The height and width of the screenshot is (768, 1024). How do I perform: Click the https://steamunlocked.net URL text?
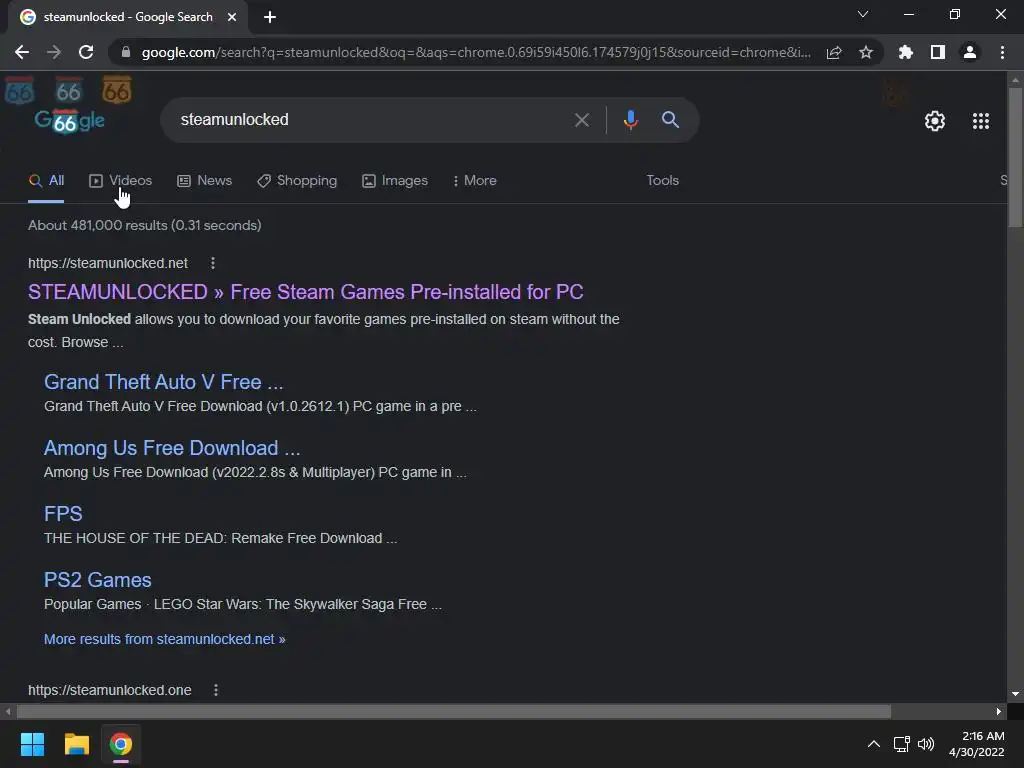tap(108, 263)
